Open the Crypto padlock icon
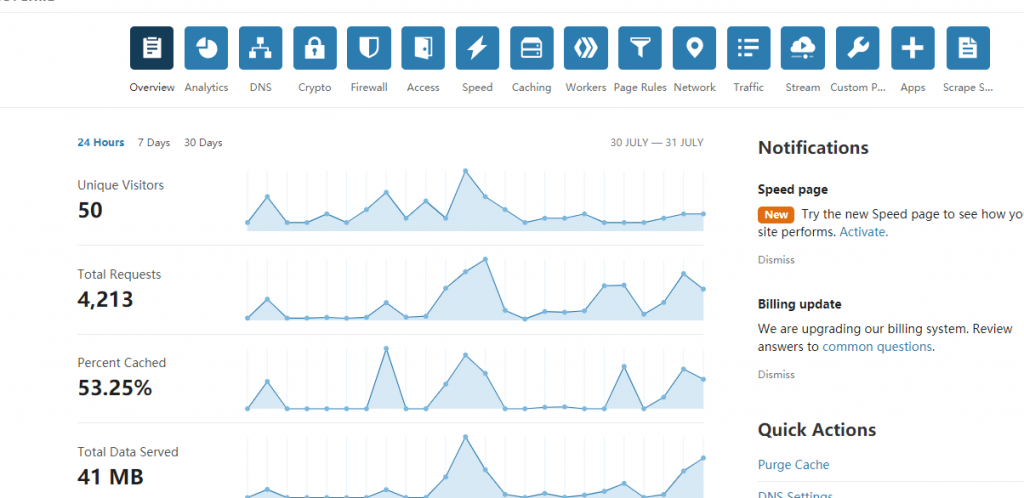1024x498 pixels. click(x=315, y=48)
